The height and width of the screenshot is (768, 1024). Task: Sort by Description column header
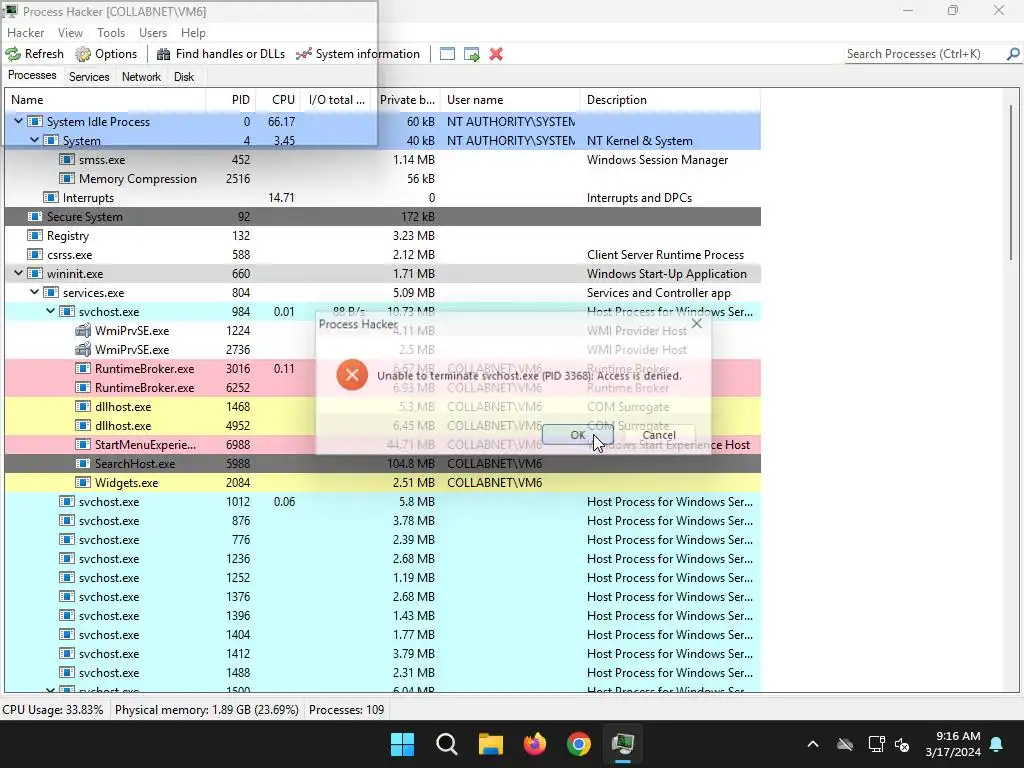[x=671, y=100]
